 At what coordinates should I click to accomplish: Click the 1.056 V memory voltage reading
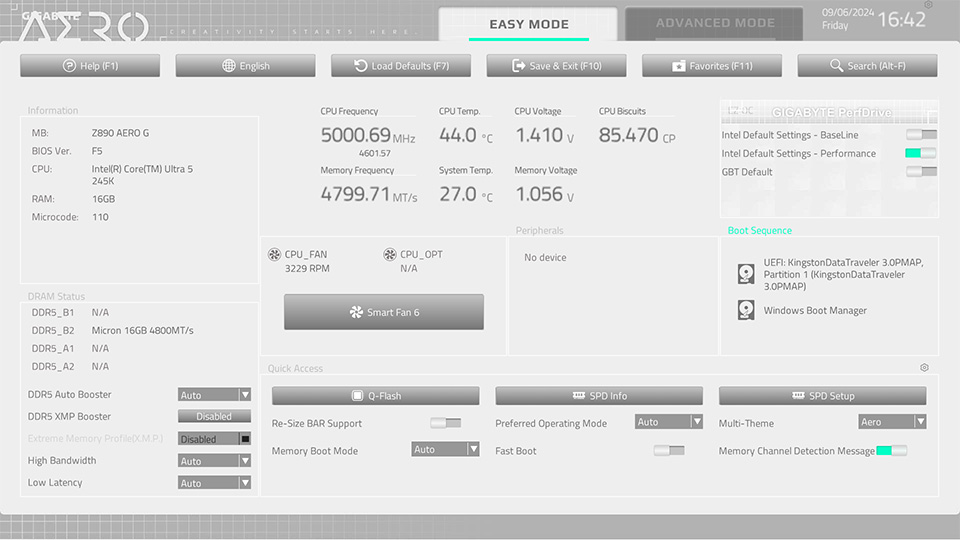pyautogui.click(x=545, y=194)
